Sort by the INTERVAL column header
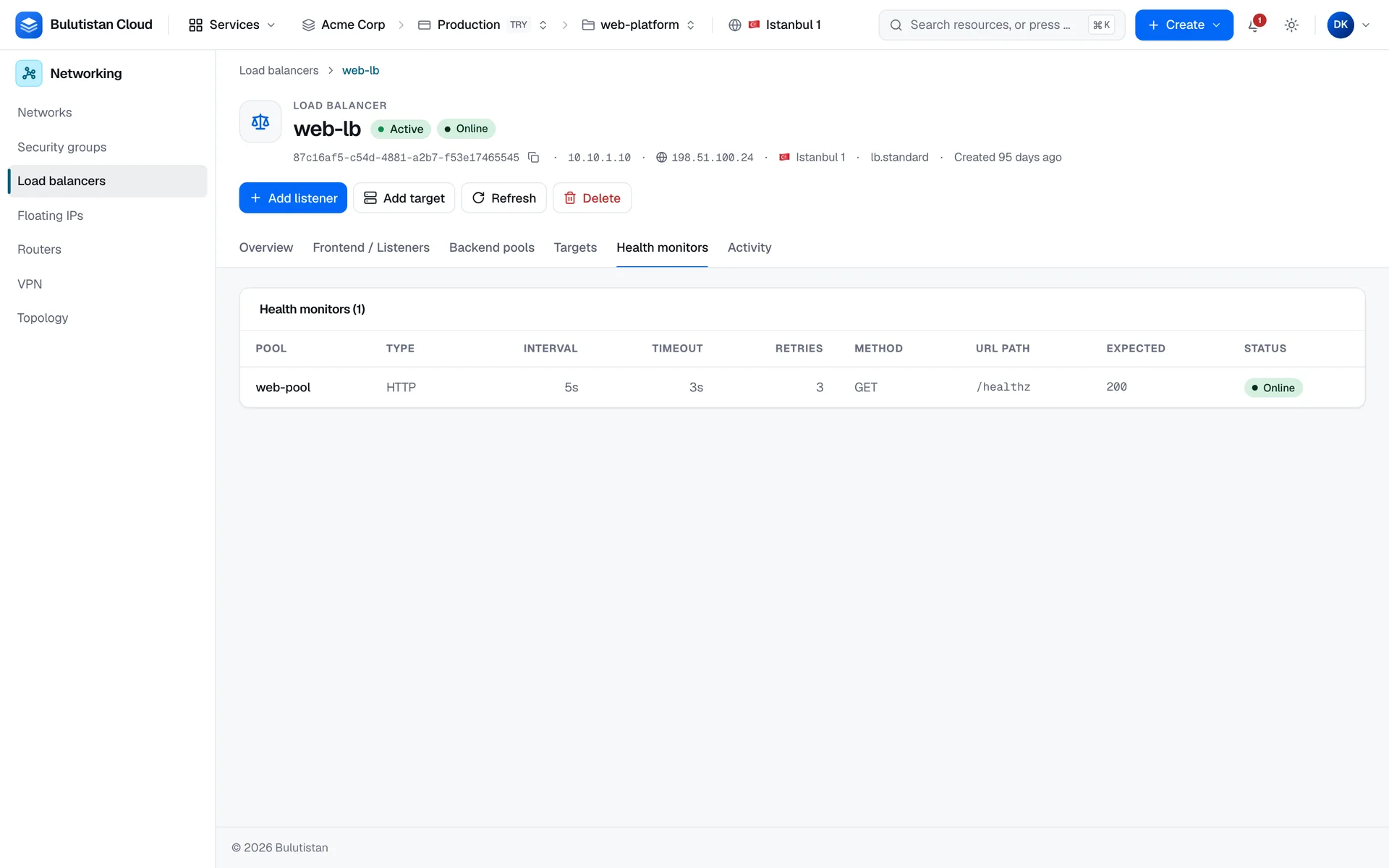The height and width of the screenshot is (868, 1389). pos(551,349)
